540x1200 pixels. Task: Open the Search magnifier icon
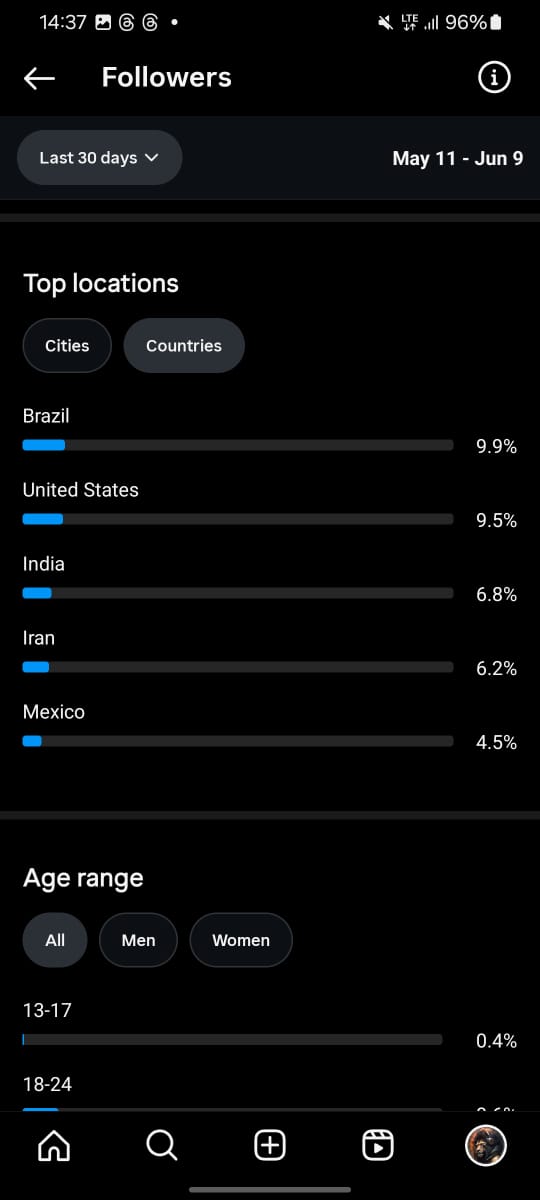[x=162, y=1145]
